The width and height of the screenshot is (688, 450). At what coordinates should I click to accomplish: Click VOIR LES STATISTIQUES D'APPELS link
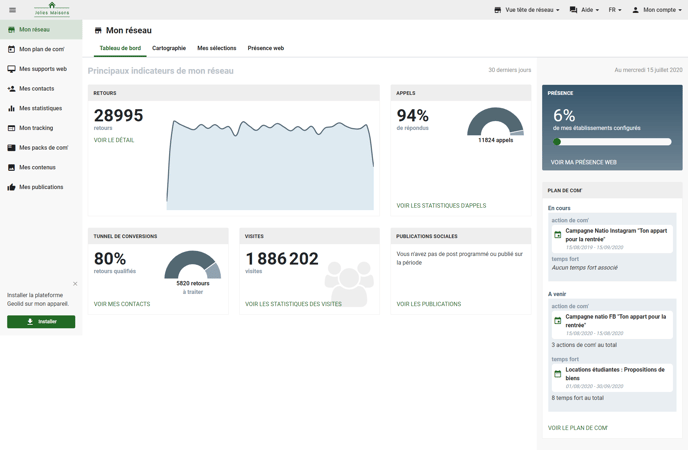(441, 206)
